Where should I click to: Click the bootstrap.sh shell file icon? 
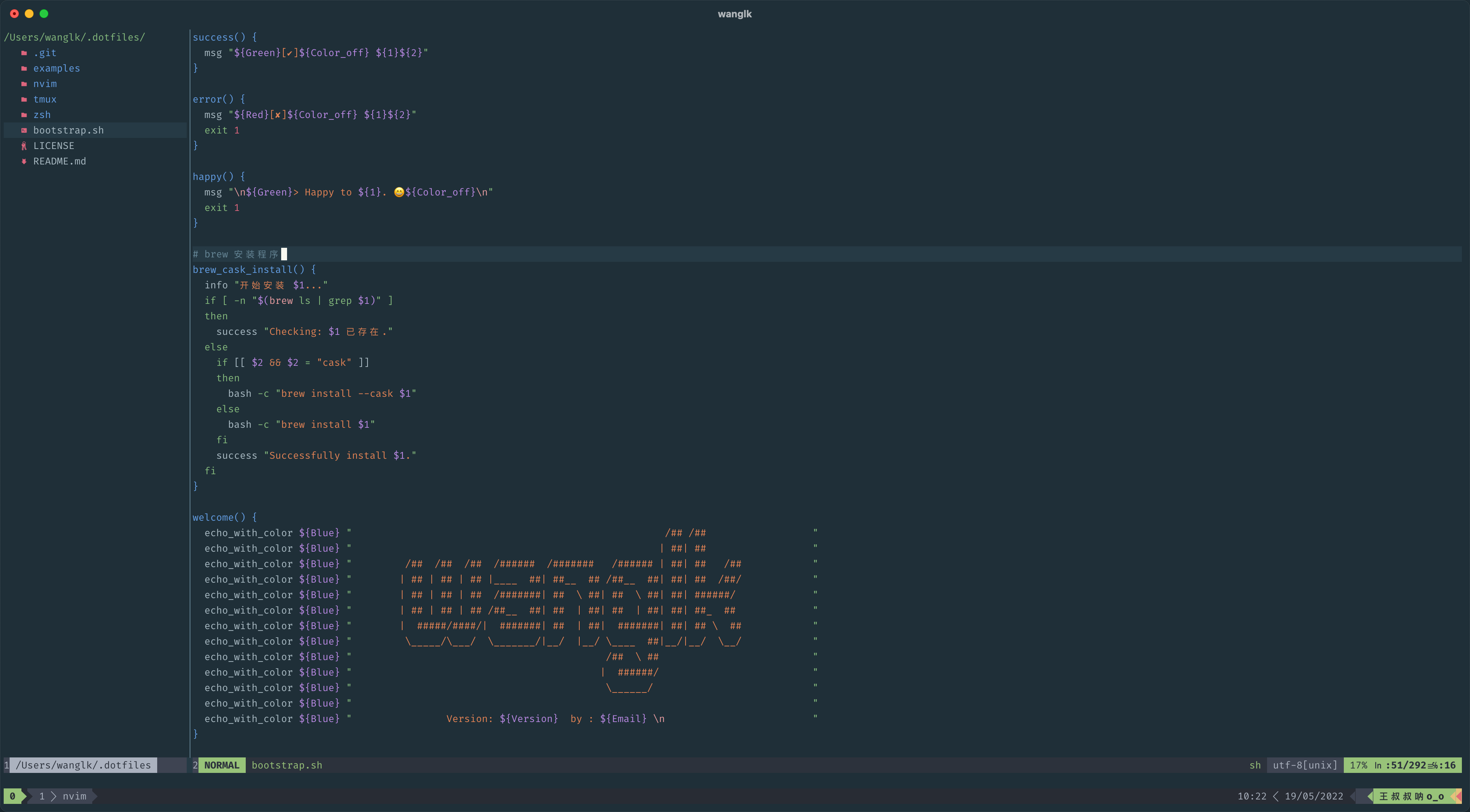click(24, 130)
